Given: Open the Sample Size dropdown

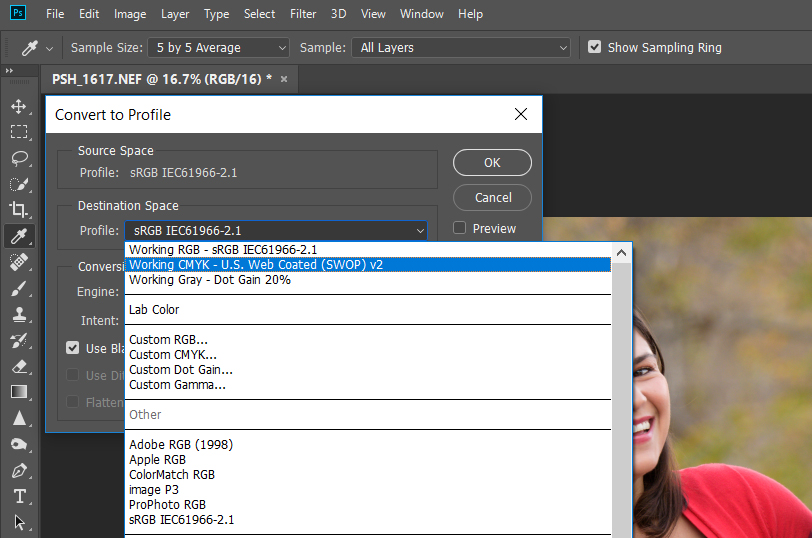Looking at the screenshot, I should click(218, 48).
